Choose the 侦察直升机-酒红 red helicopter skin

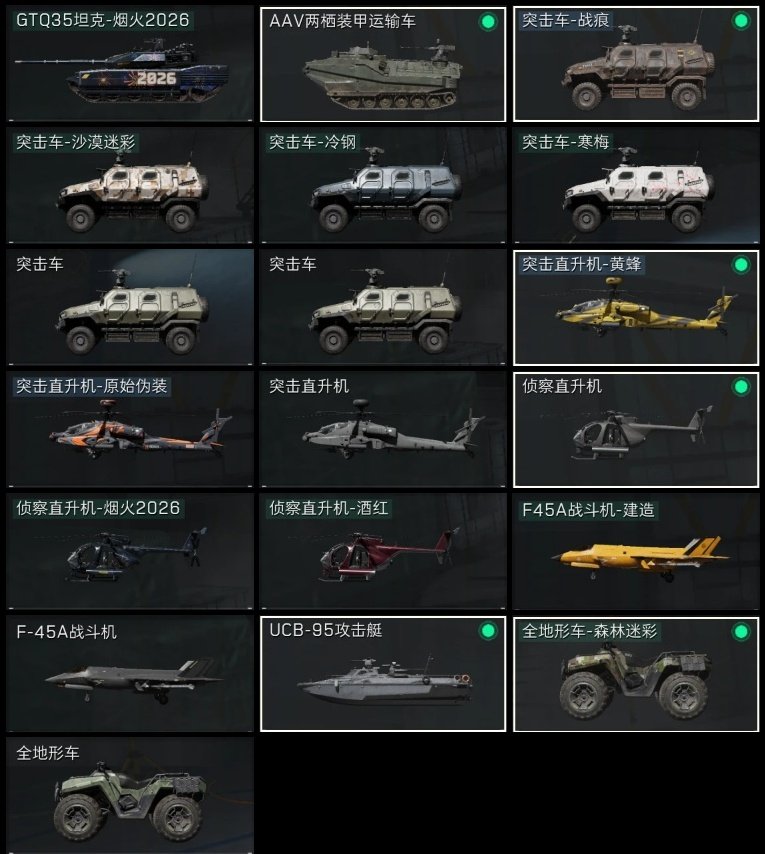point(383,551)
